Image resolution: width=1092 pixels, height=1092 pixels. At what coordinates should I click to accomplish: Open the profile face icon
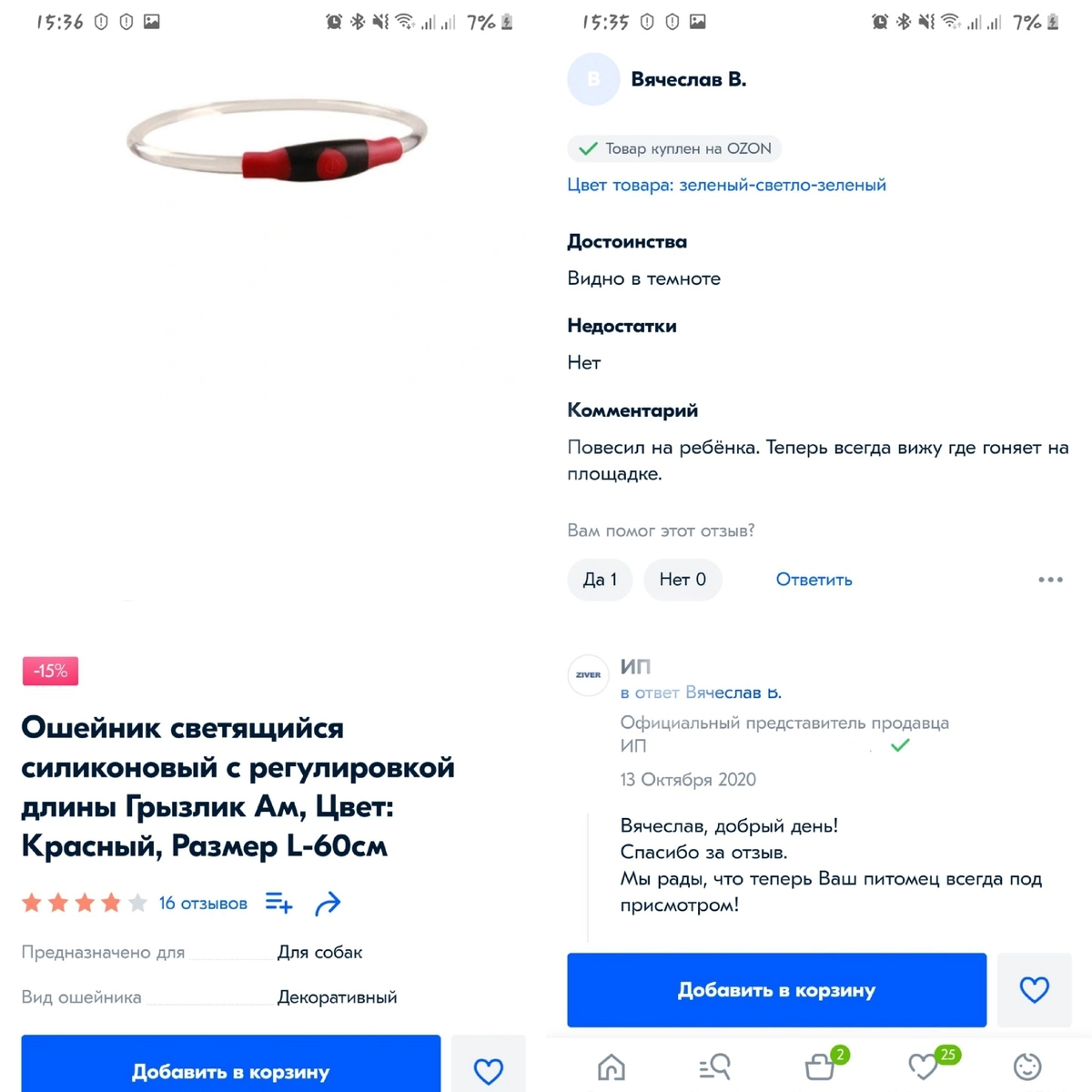(1027, 1066)
